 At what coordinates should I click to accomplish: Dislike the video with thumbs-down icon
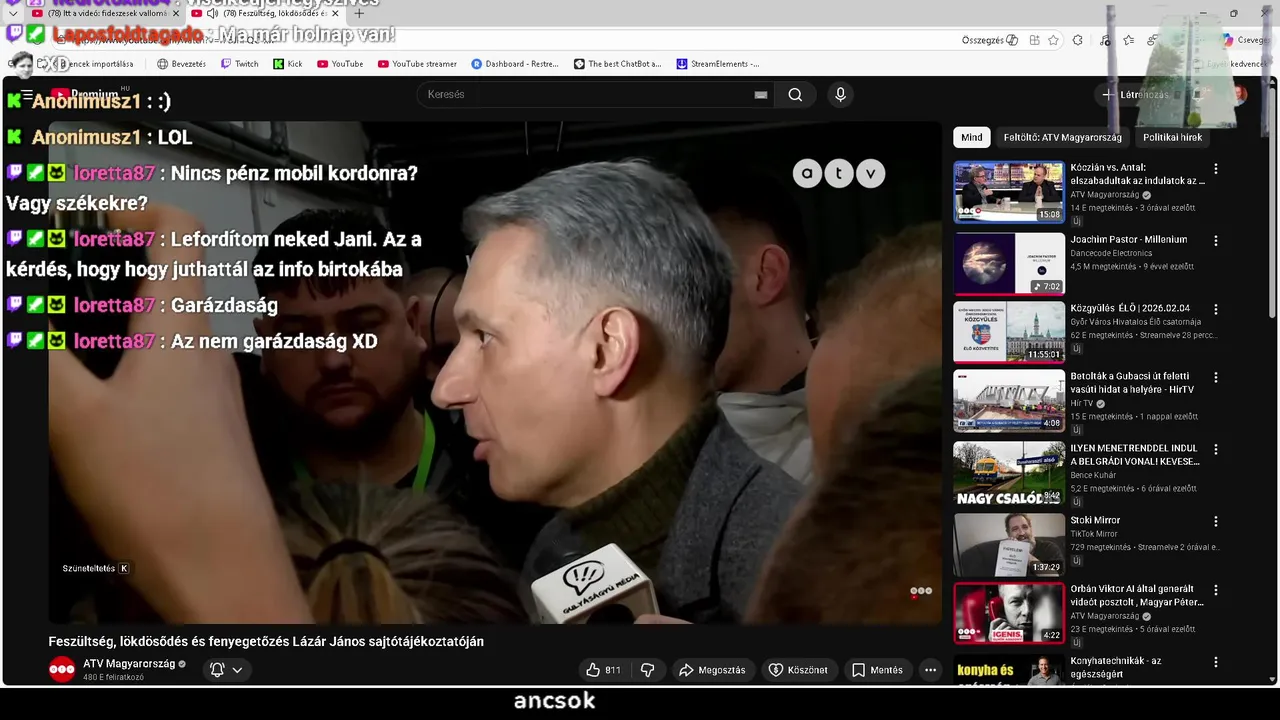[647, 670]
